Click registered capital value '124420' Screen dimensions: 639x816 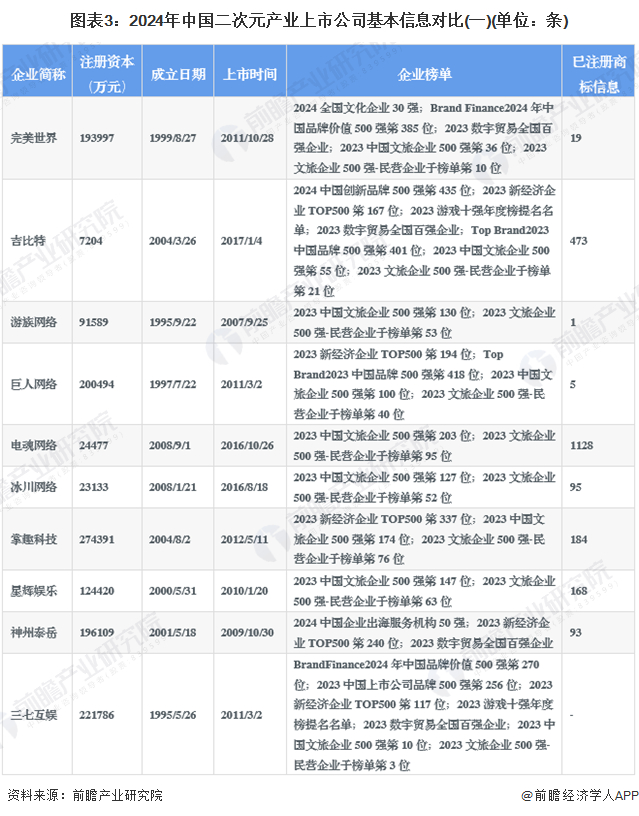(96, 591)
